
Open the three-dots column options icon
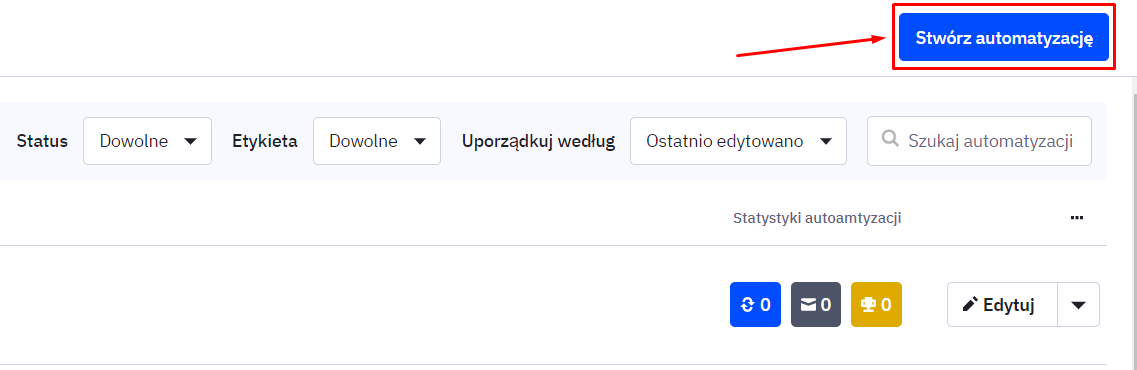tap(1077, 218)
